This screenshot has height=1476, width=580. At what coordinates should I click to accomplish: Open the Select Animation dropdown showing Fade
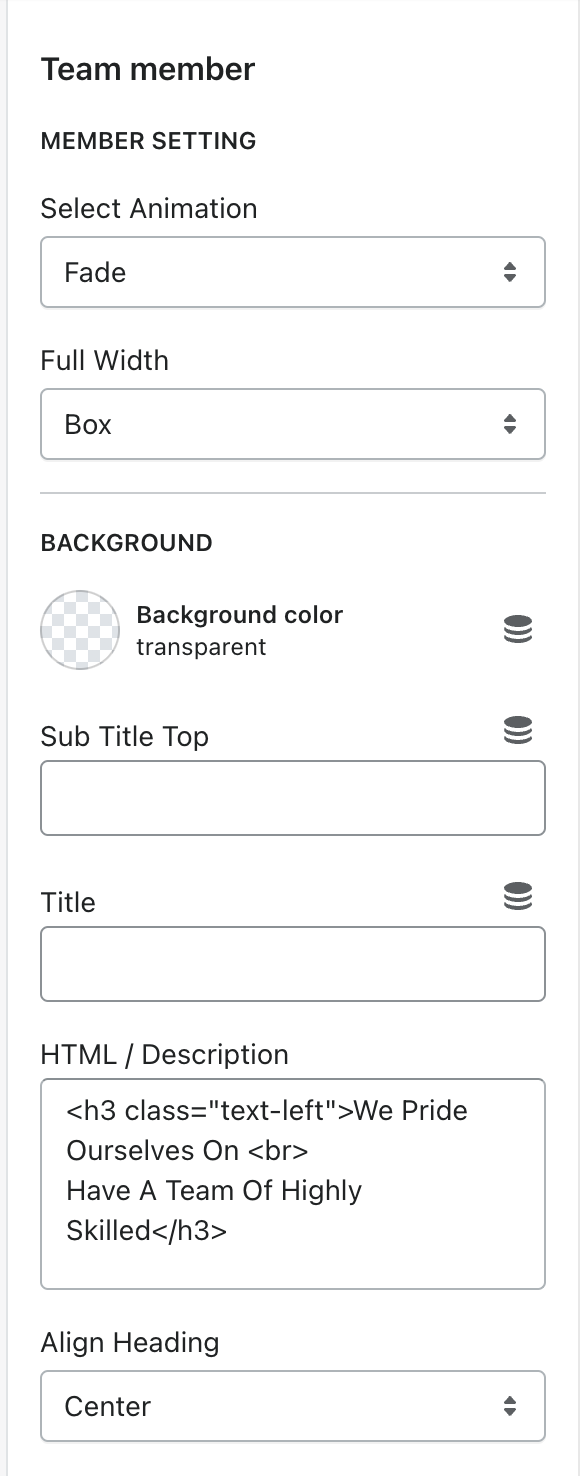(293, 272)
